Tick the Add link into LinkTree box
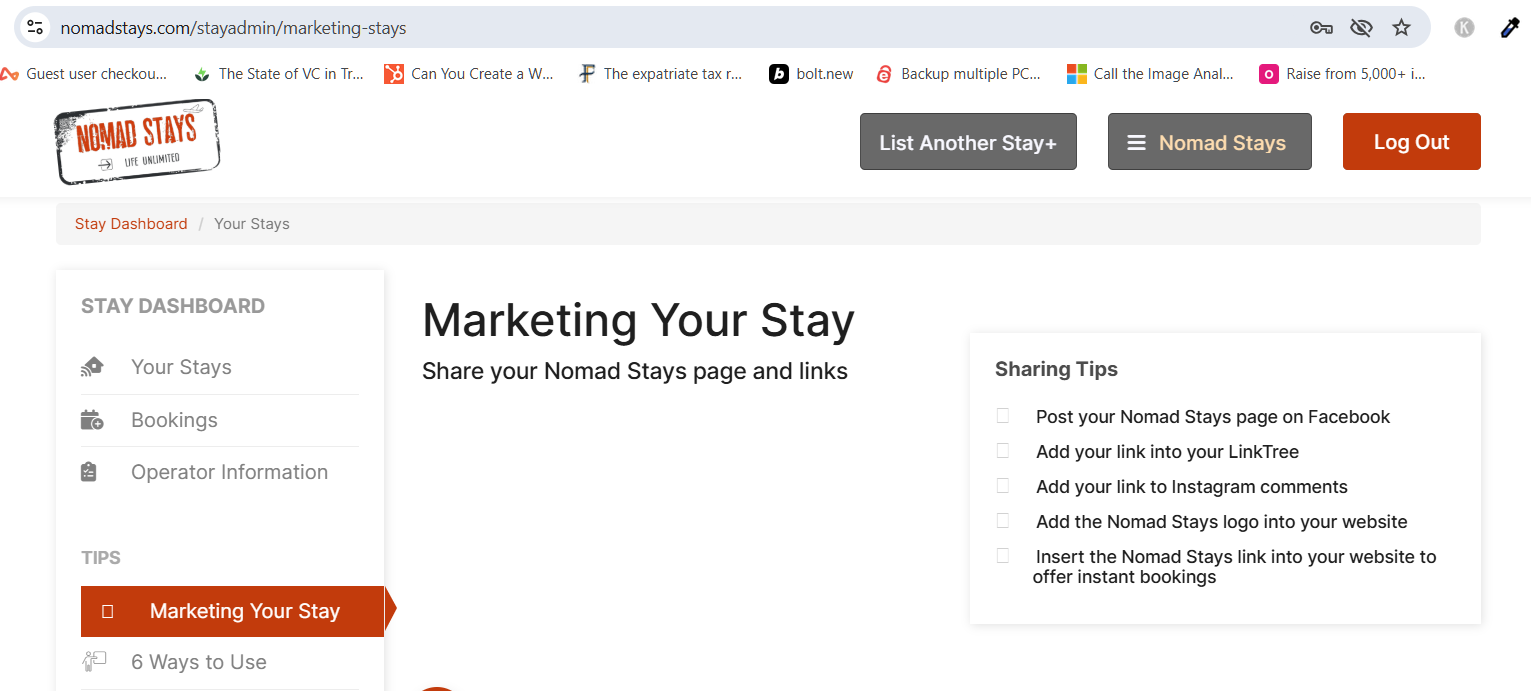This screenshot has width=1531, height=691. tap(1003, 451)
